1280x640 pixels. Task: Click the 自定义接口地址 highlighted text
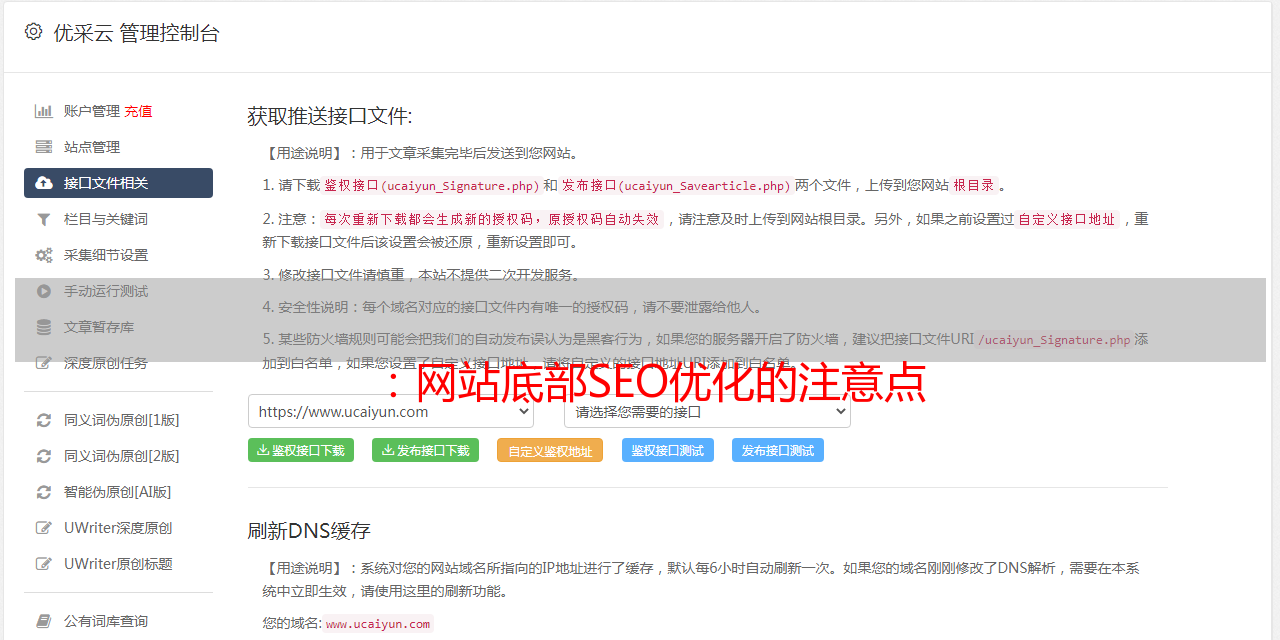click(x=1067, y=219)
